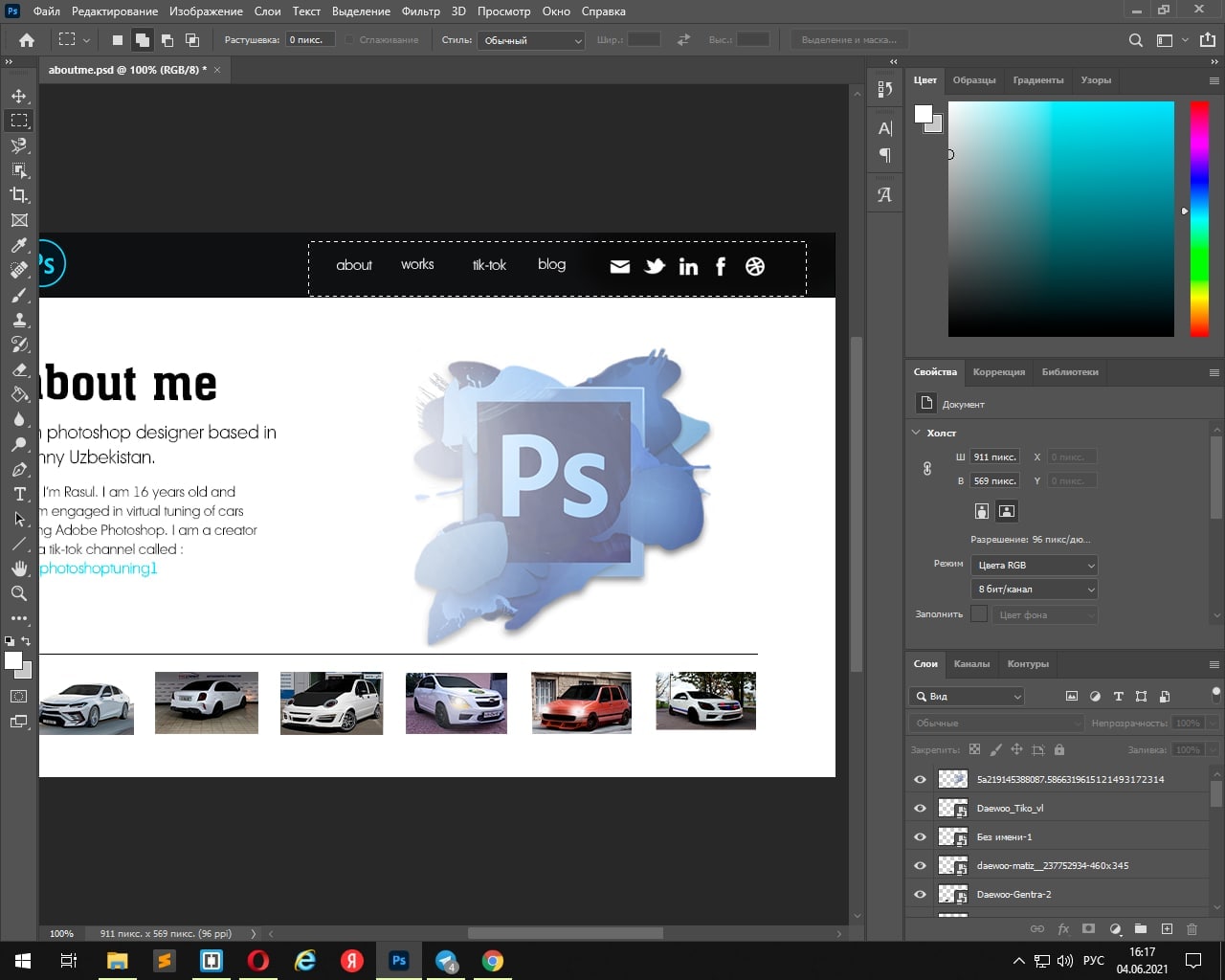Select the Clone Stamp tool
Viewport: 1225px width, 980px height.
tap(19, 320)
